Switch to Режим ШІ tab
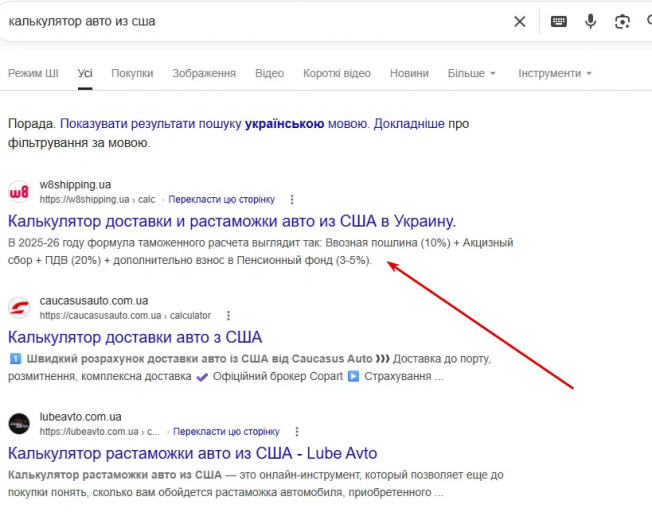The image size is (652, 512). pos(33,73)
